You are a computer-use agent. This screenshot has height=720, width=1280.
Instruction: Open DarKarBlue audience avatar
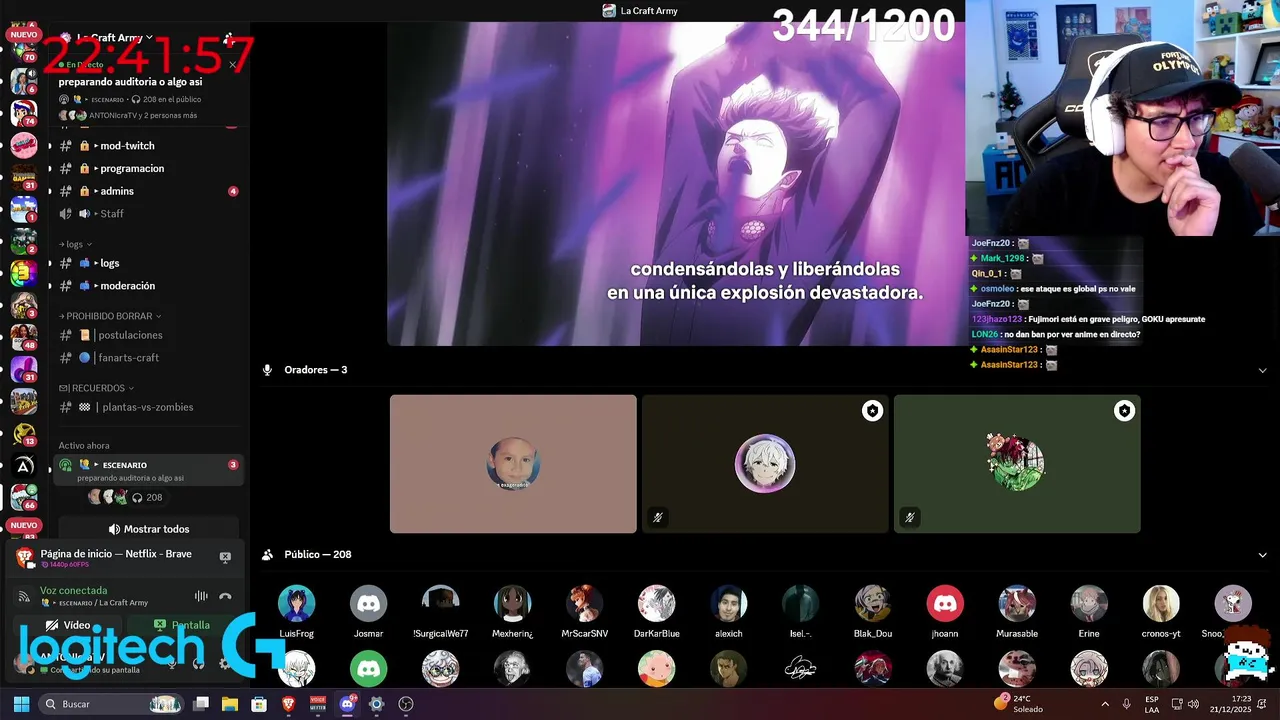point(657,604)
